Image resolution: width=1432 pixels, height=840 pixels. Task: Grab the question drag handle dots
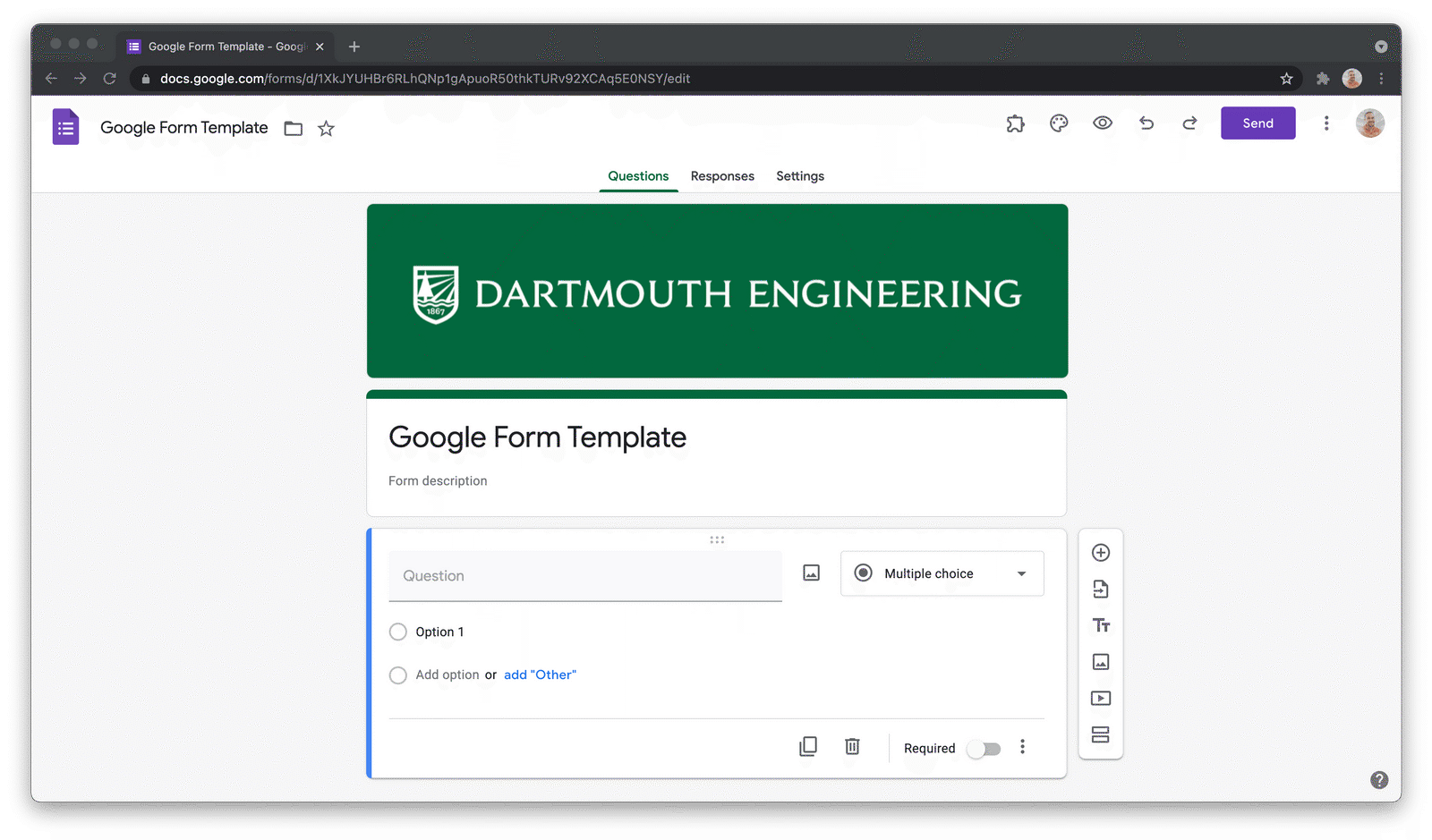(717, 539)
